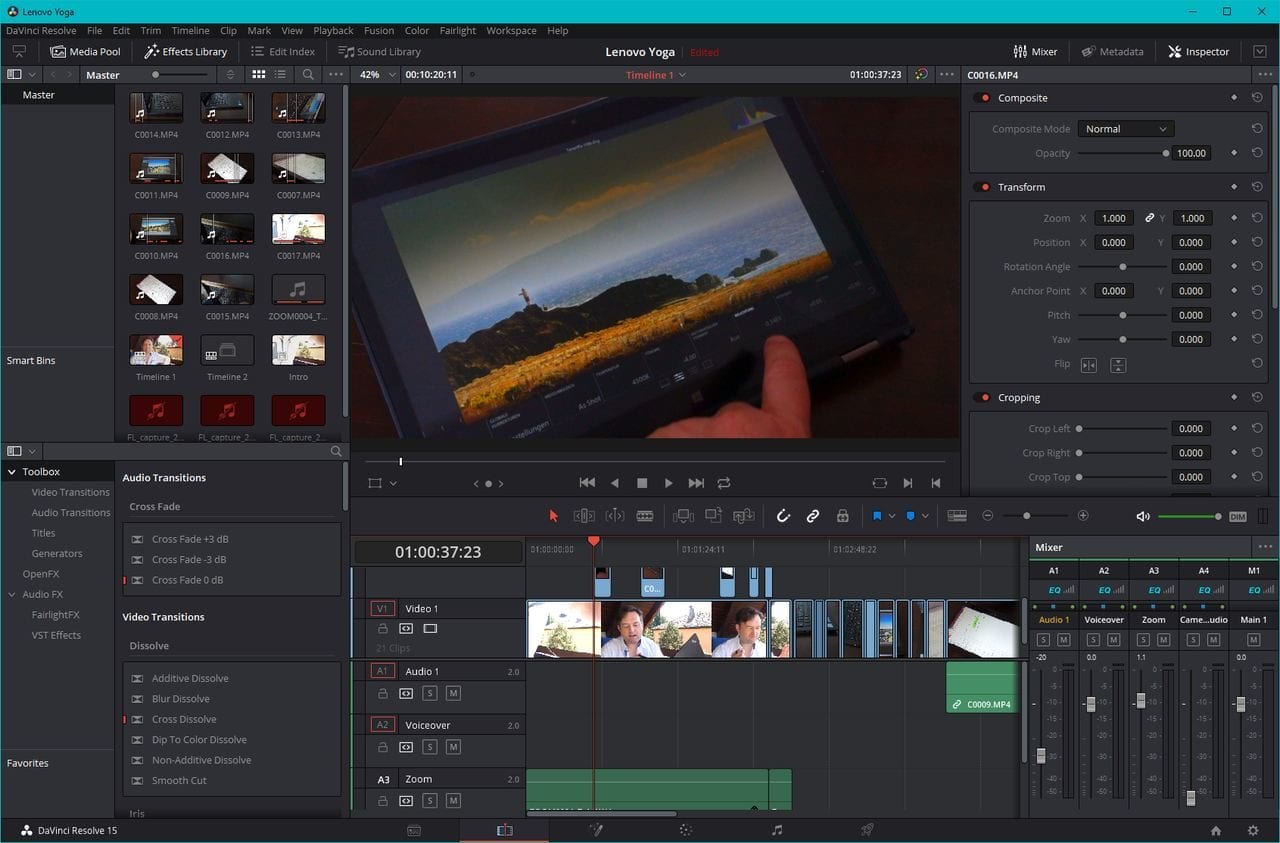Click the Effects Library button
Image resolution: width=1280 pixels, height=843 pixels.
click(186, 52)
